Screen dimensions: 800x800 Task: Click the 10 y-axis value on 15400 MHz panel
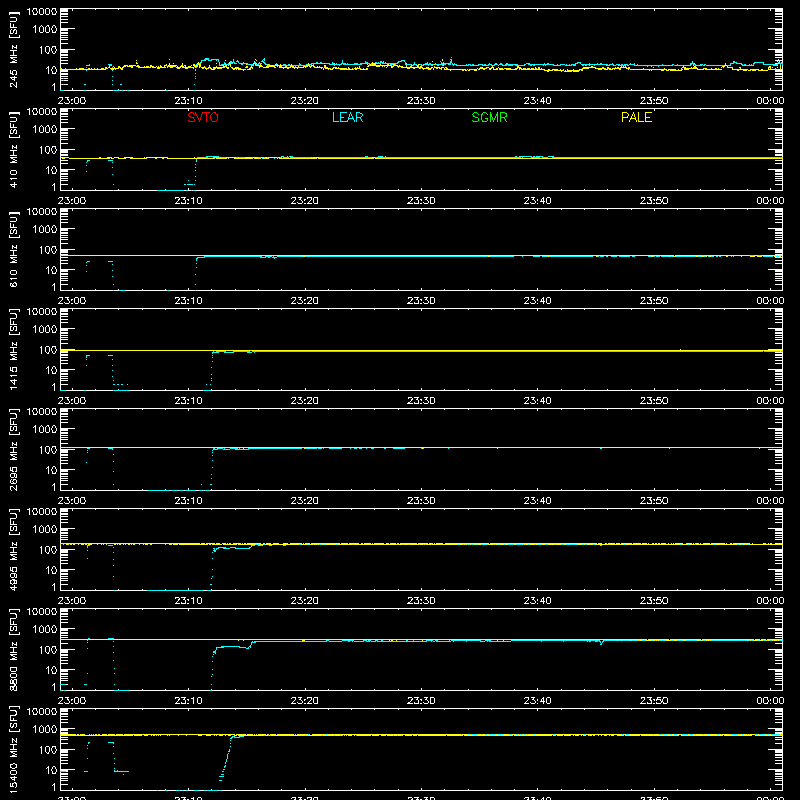click(51, 770)
